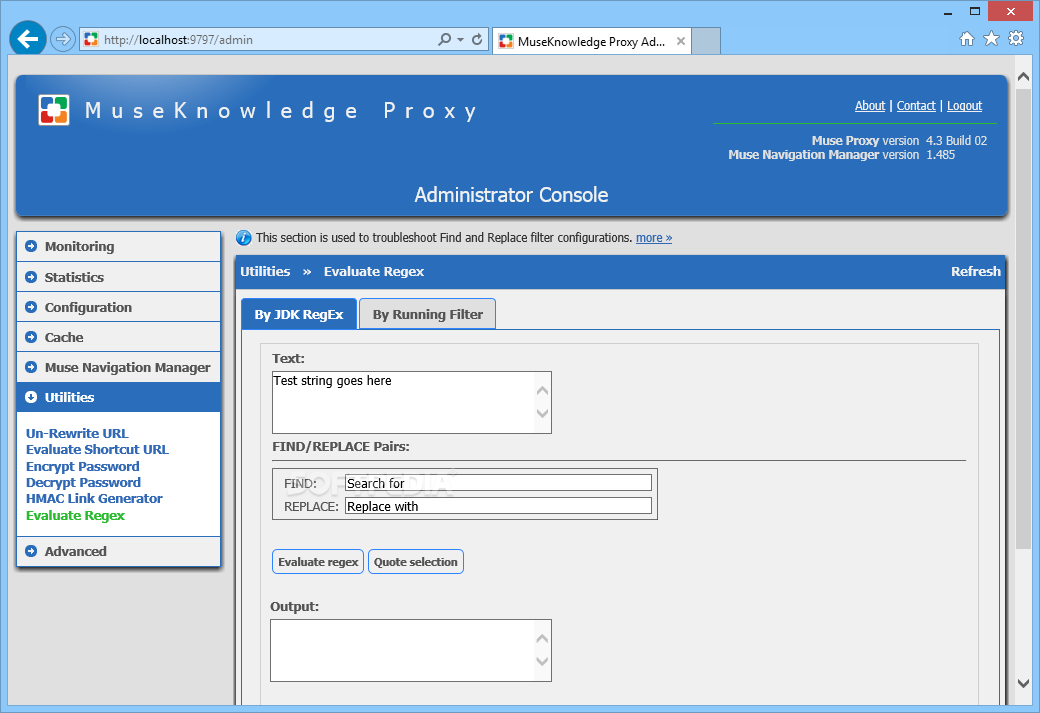Minimize the browser window

(x=948, y=12)
